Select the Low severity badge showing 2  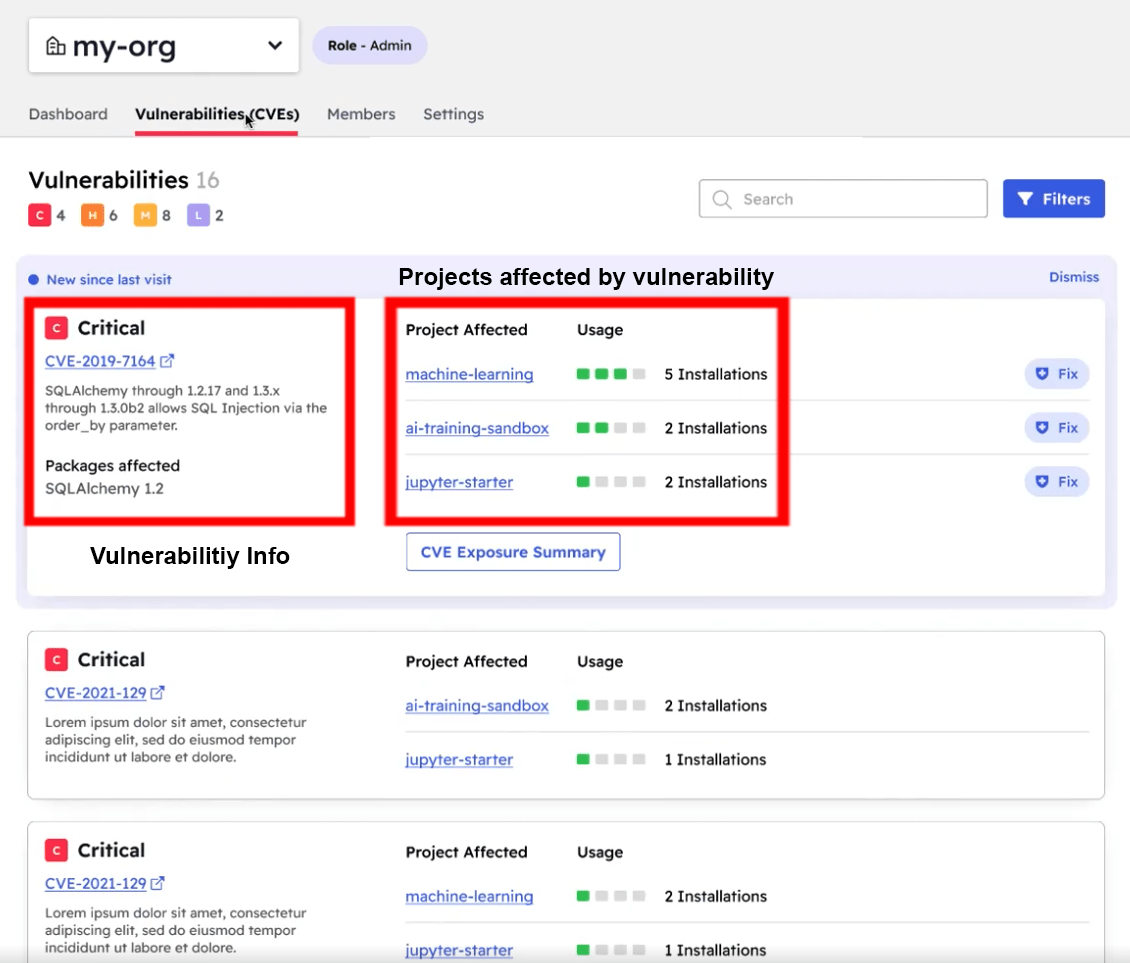pos(197,214)
